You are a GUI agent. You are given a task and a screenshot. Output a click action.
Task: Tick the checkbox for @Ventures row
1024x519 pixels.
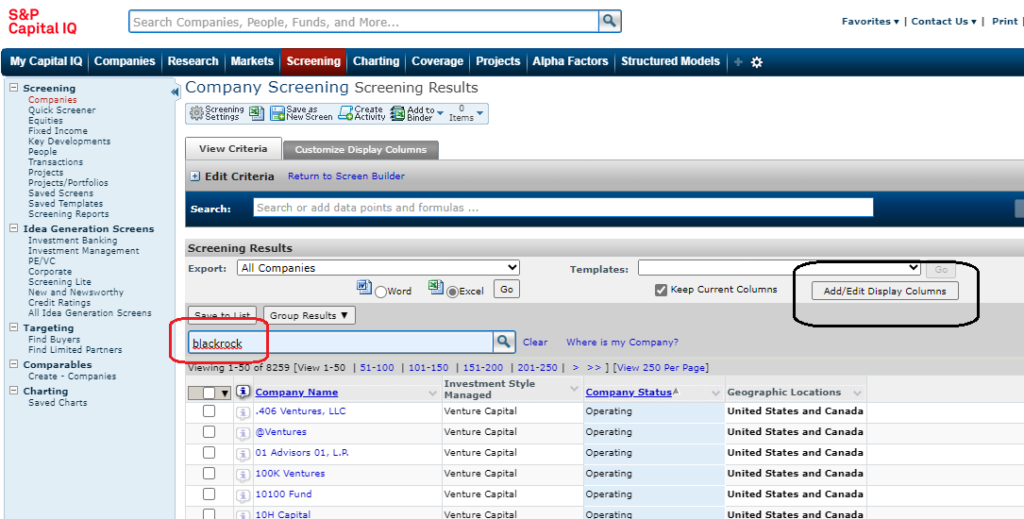tap(209, 432)
